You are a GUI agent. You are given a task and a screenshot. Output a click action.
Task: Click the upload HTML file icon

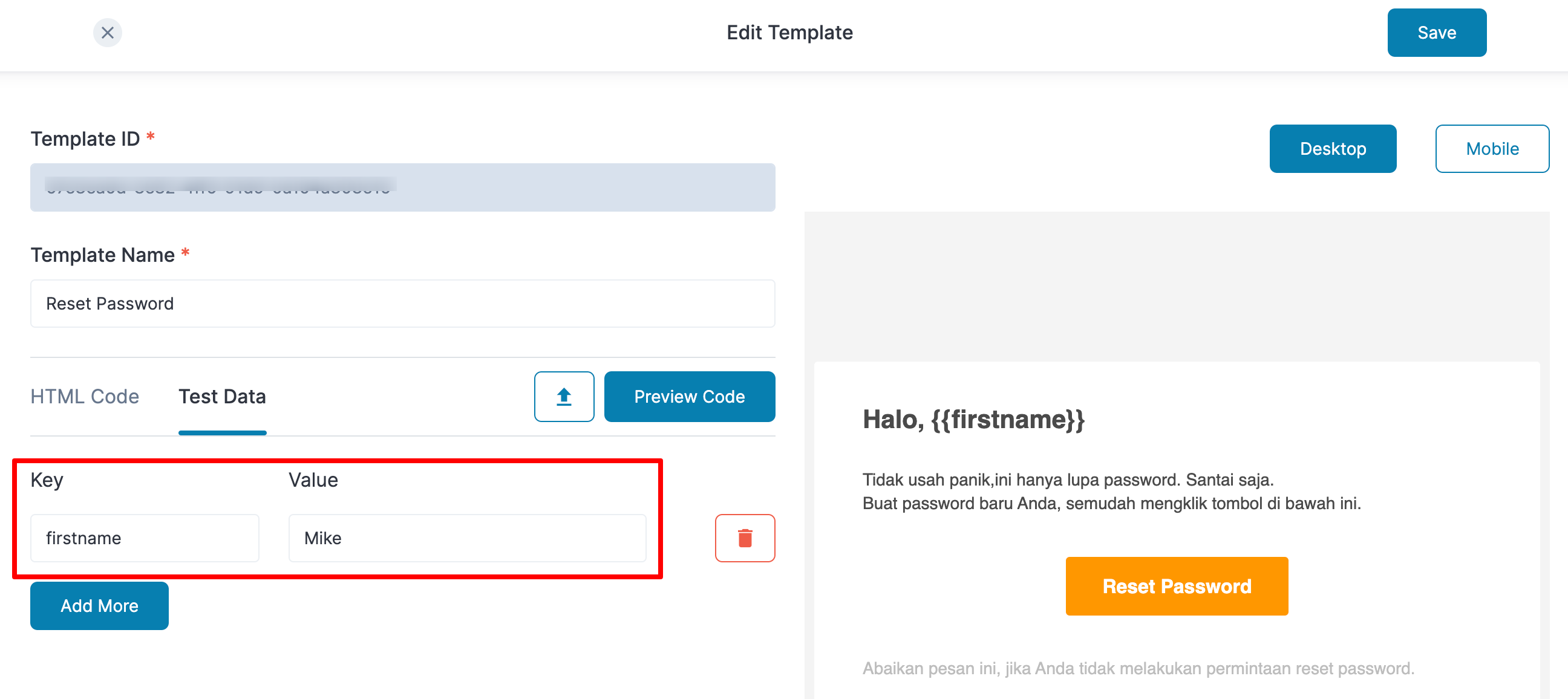[x=564, y=396]
